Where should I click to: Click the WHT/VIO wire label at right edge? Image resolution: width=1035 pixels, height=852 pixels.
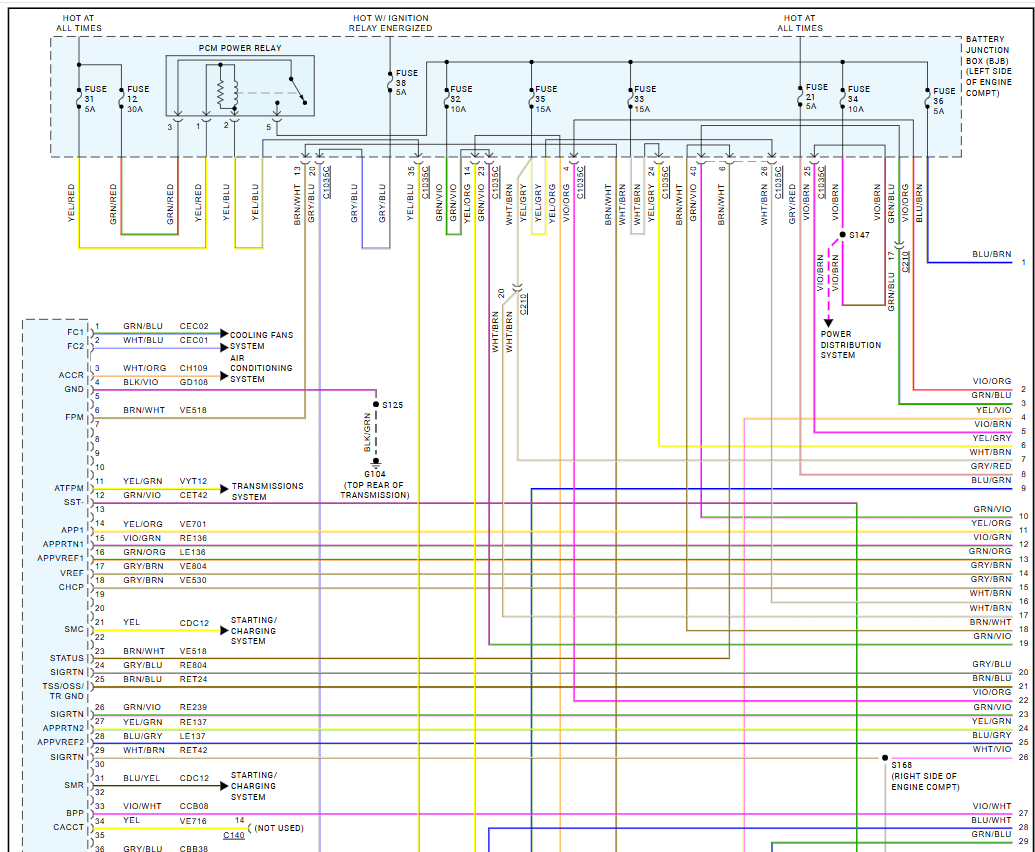click(x=992, y=749)
